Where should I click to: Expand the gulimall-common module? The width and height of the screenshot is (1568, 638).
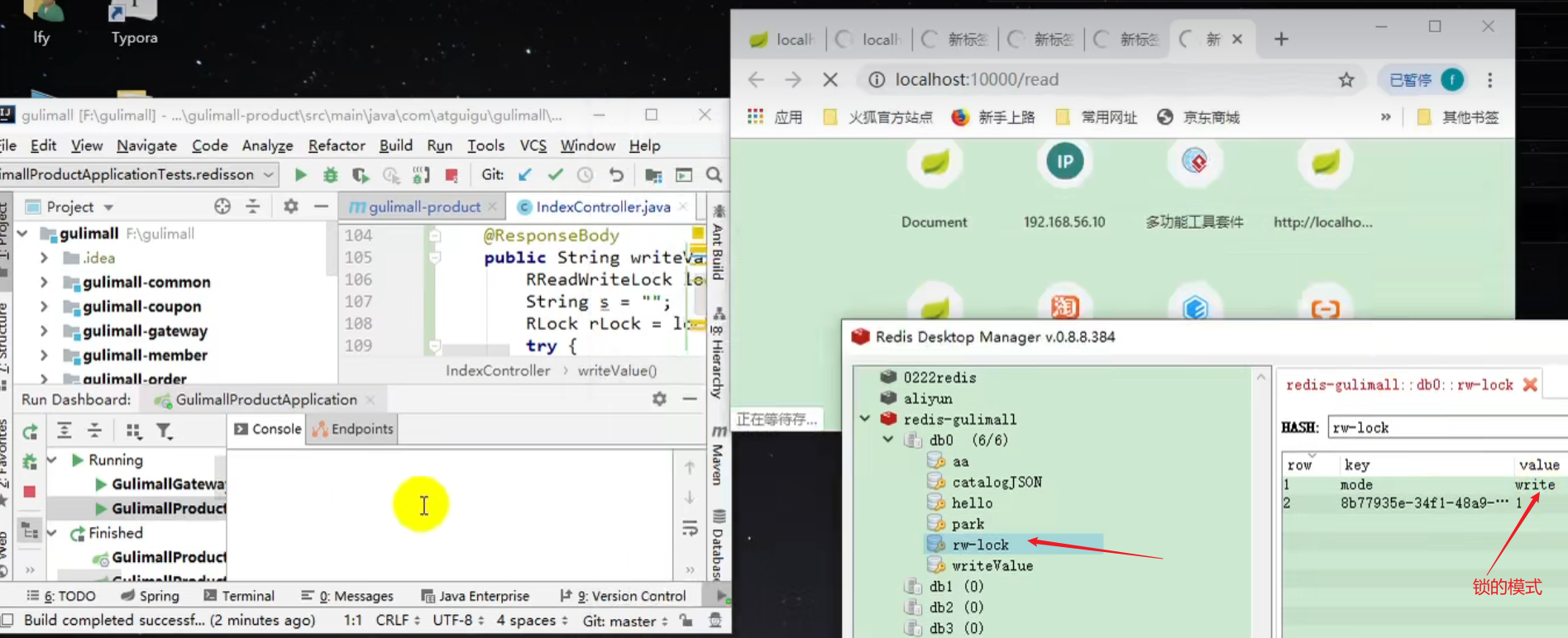(x=44, y=283)
